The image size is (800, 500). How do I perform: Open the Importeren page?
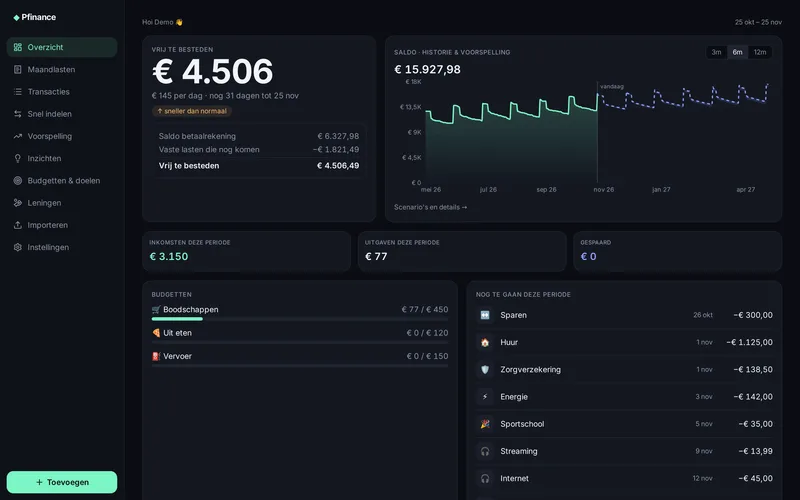coord(62,225)
